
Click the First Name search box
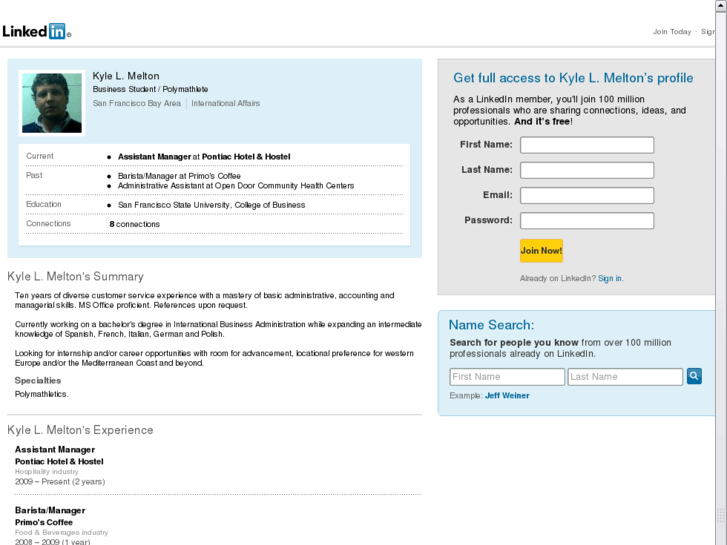tap(507, 377)
